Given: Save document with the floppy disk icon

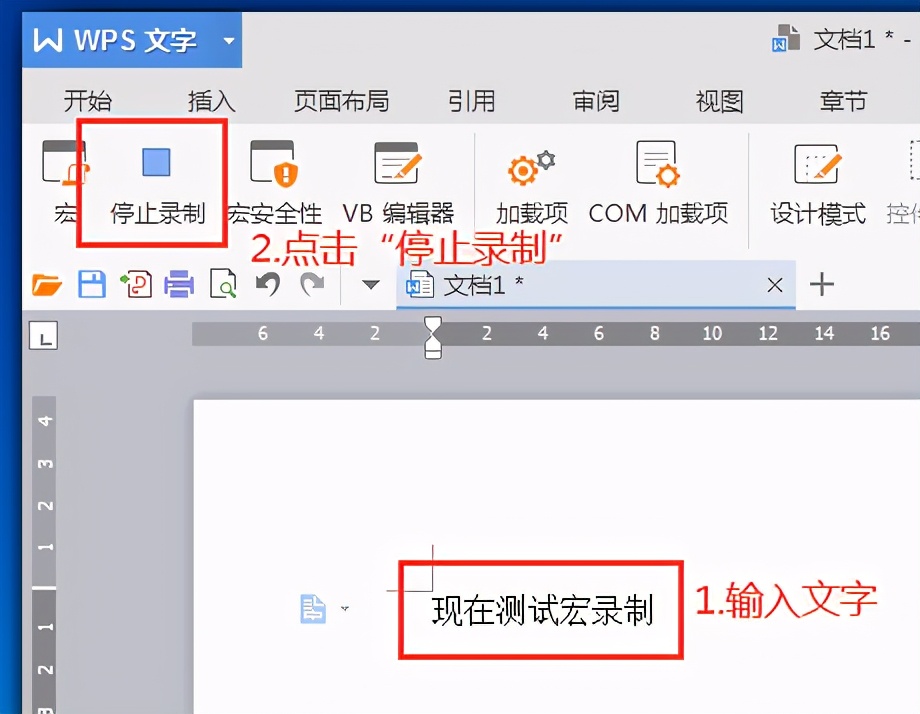Looking at the screenshot, I should click(92, 285).
